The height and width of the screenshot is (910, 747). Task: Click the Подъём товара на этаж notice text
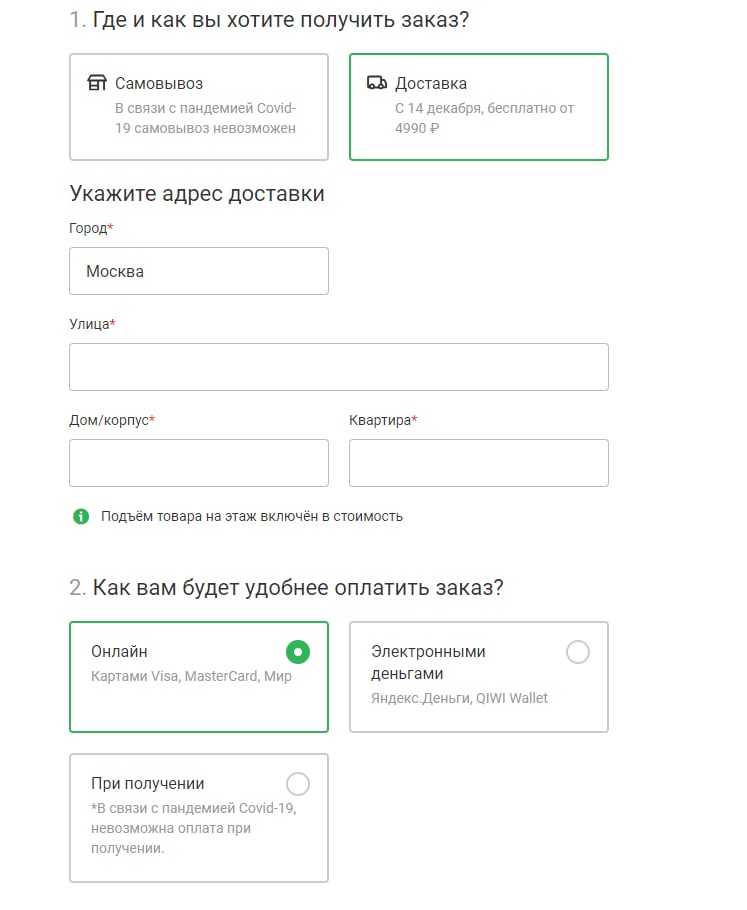coord(251,517)
